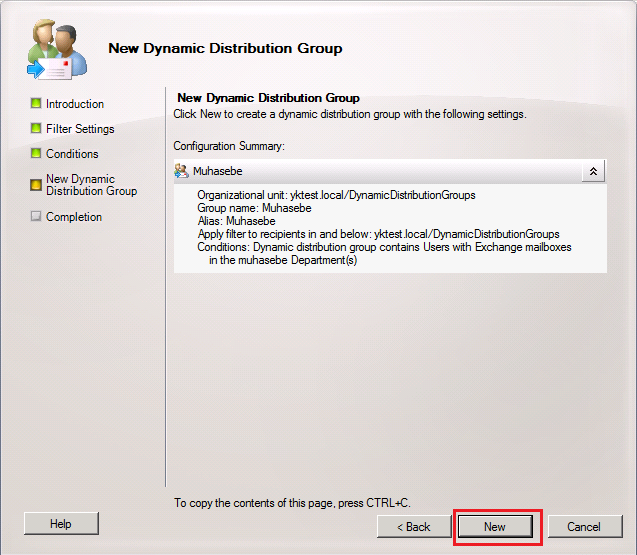Screen dimensions: 637x555
Task: Go to the previous page with Back
Action: pyautogui.click(x=413, y=526)
